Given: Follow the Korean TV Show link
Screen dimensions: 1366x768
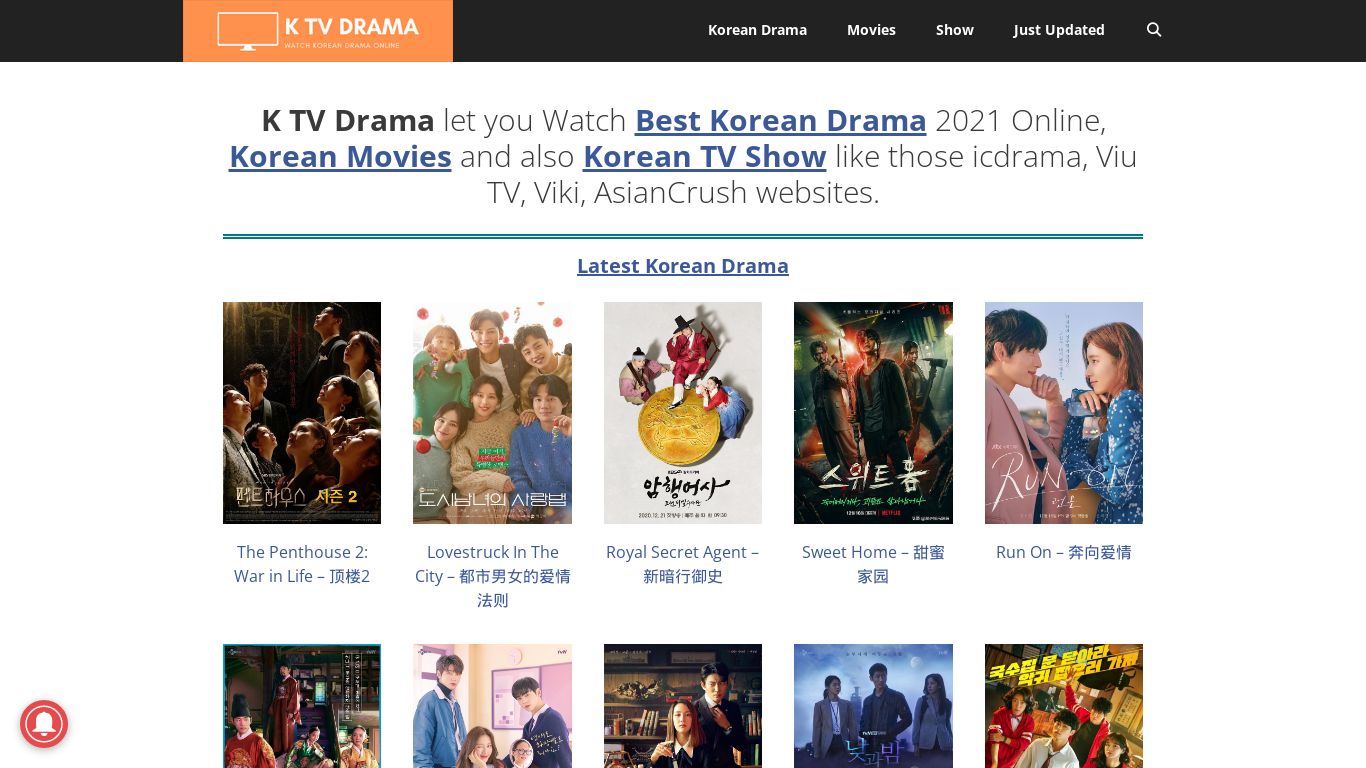Looking at the screenshot, I should [704, 156].
